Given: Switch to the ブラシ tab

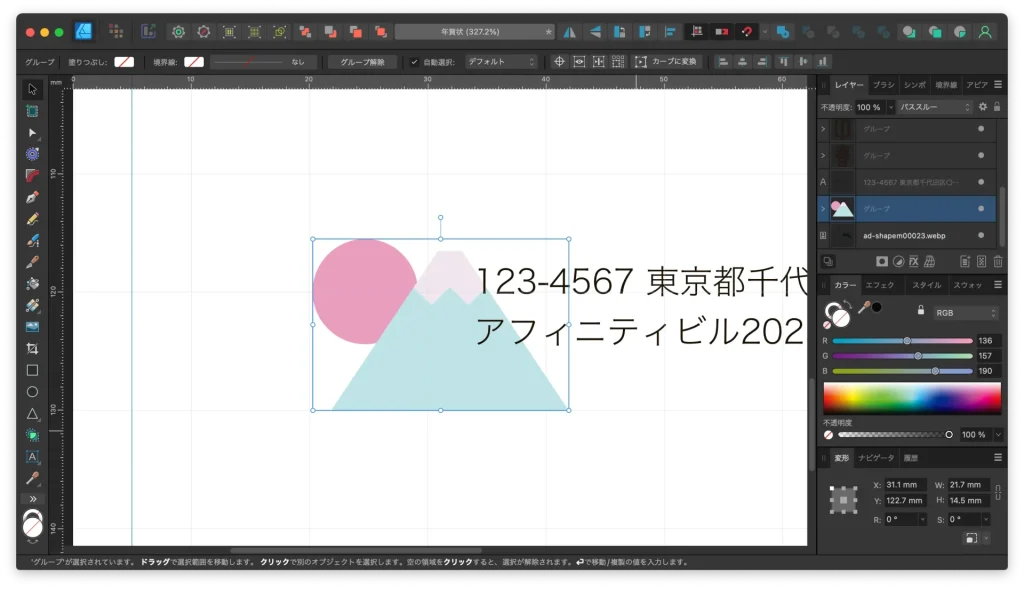Looking at the screenshot, I should click(x=884, y=85).
